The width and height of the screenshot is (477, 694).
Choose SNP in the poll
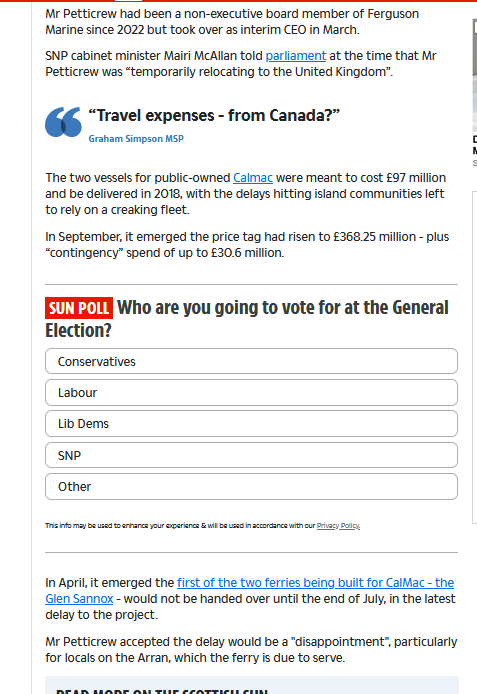click(x=251, y=455)
